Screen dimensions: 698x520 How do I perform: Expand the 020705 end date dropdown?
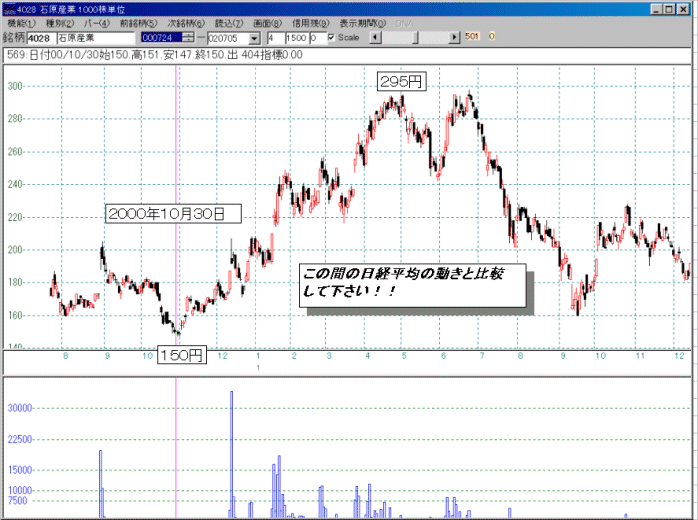click(x=258, y=37)
